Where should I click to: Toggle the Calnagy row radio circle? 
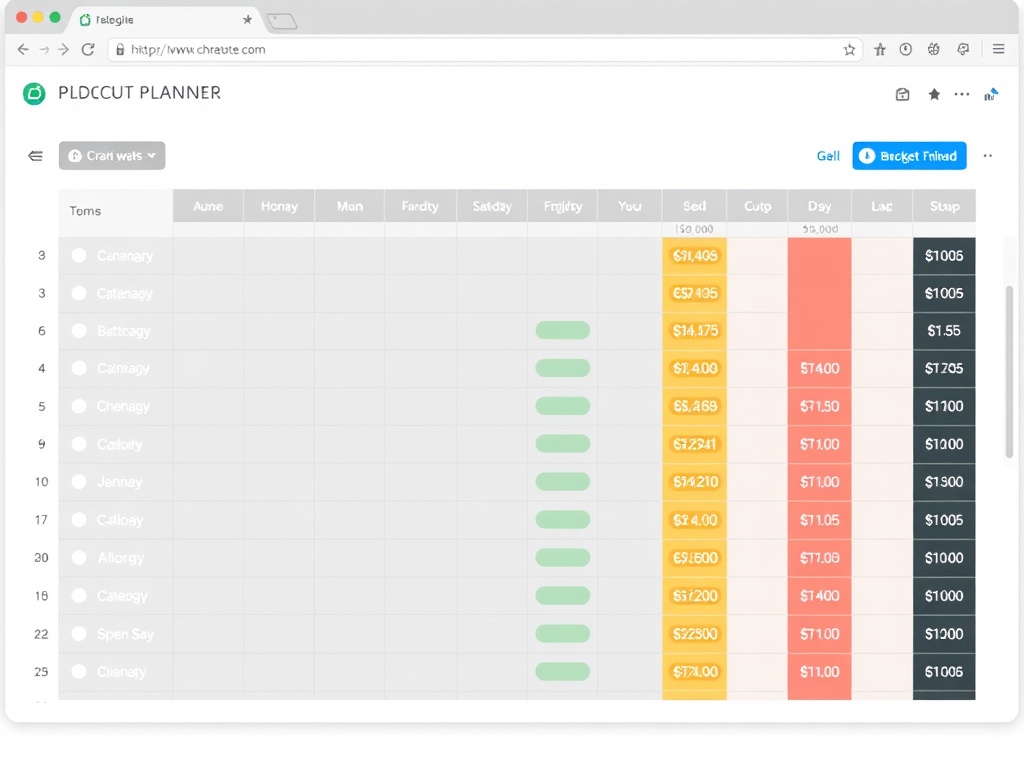[x=79, y=368]
